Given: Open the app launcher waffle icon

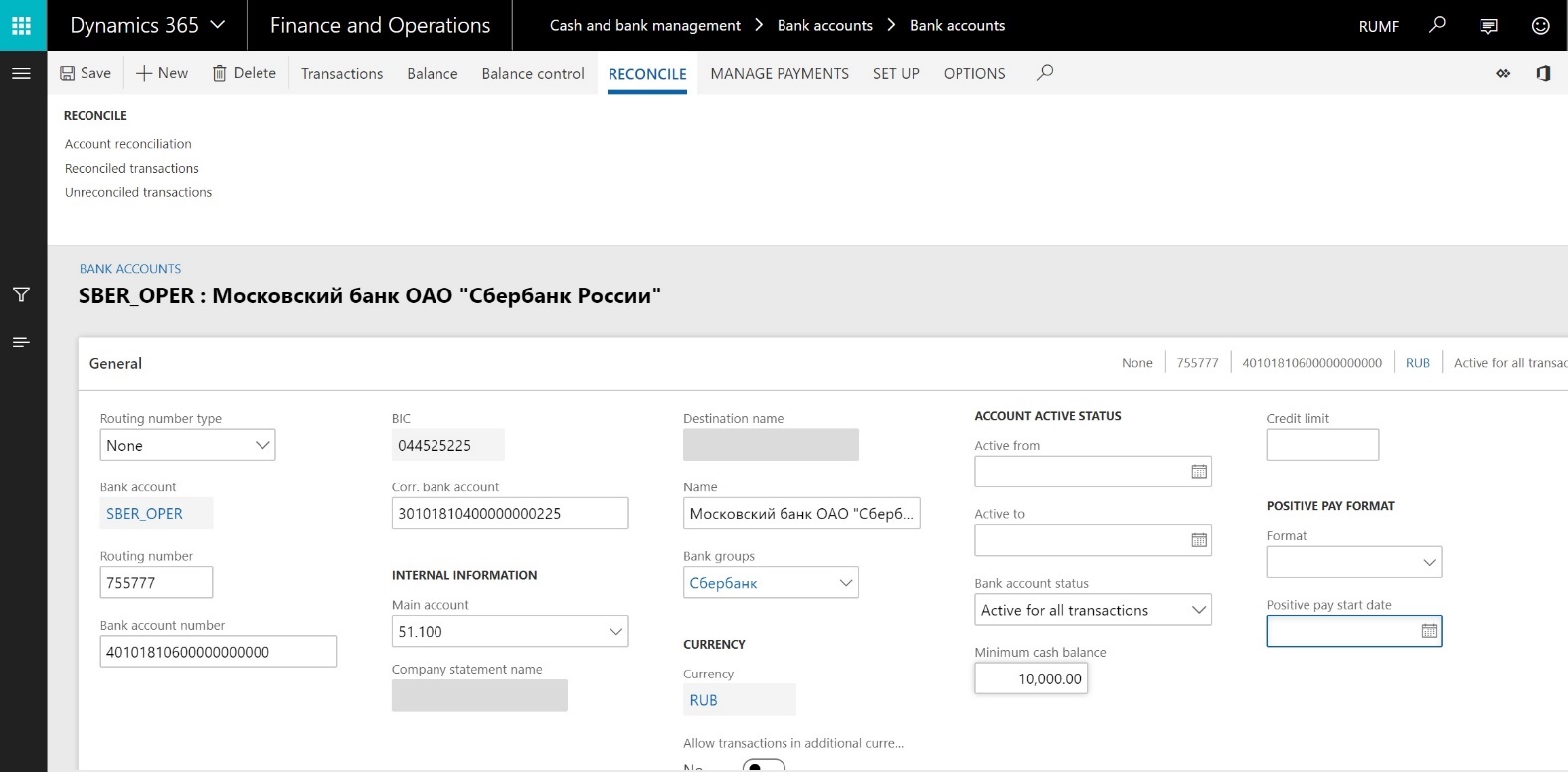Looking at the screenshot, I should coord(22,25).
